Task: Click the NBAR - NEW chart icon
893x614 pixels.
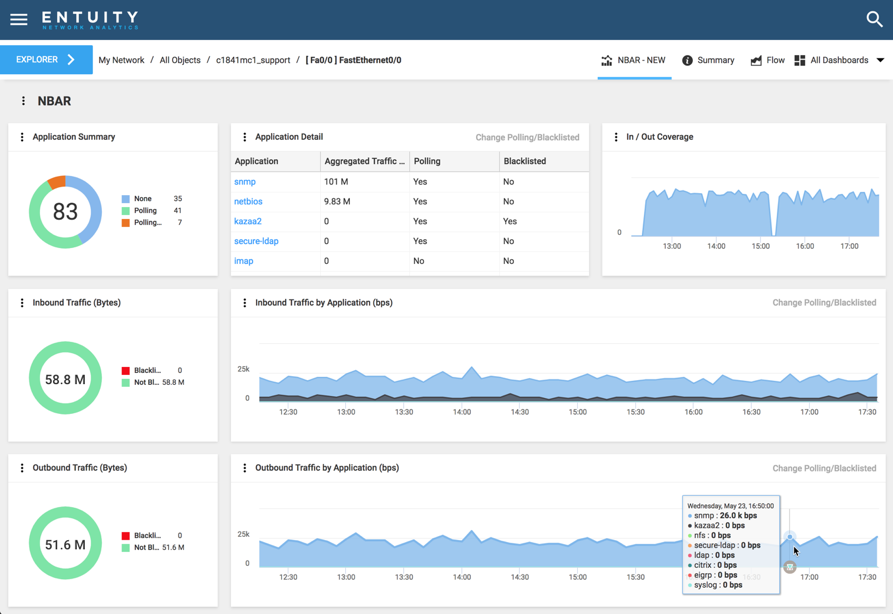Action: [607, 60]
